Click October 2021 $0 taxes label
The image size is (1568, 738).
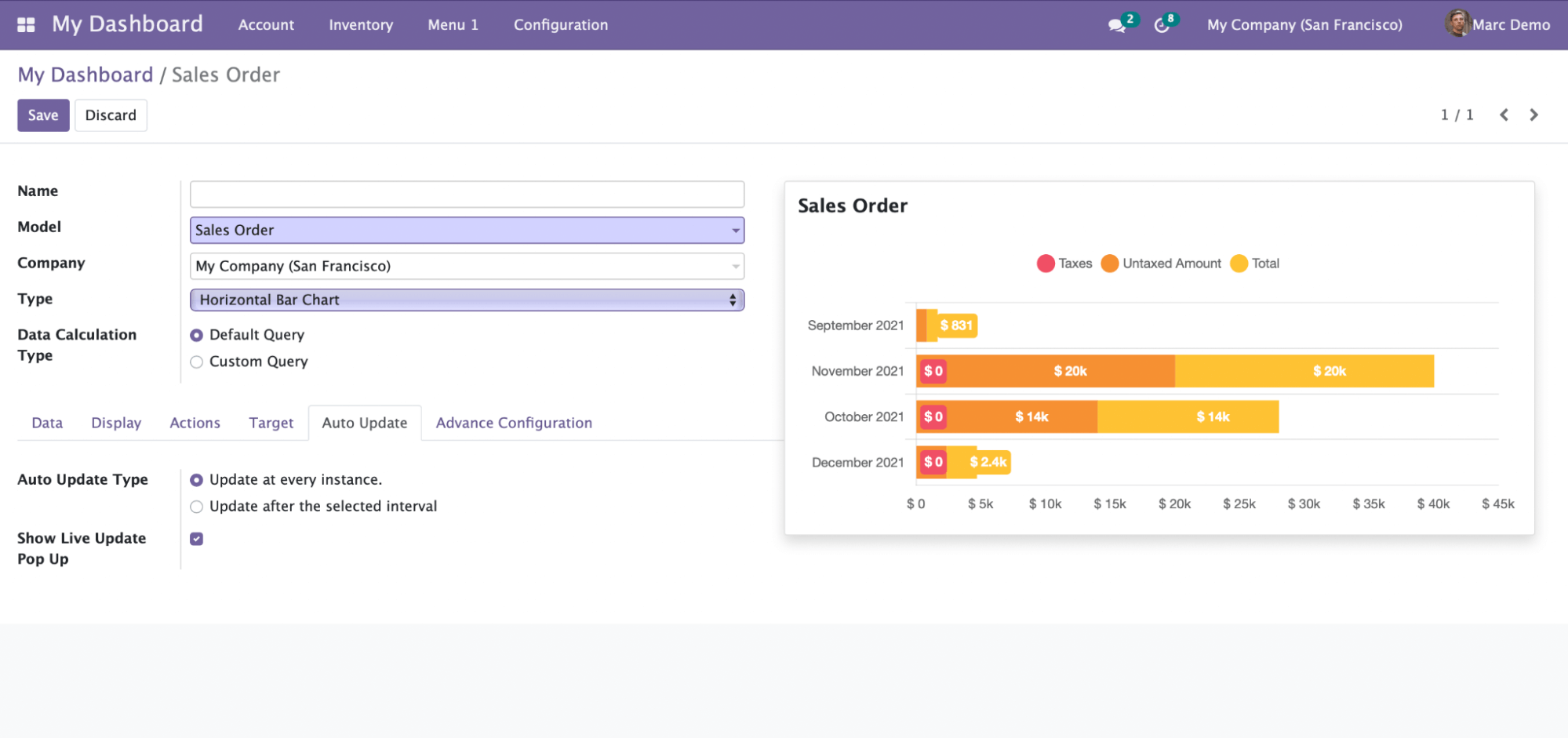click(933, 416)
